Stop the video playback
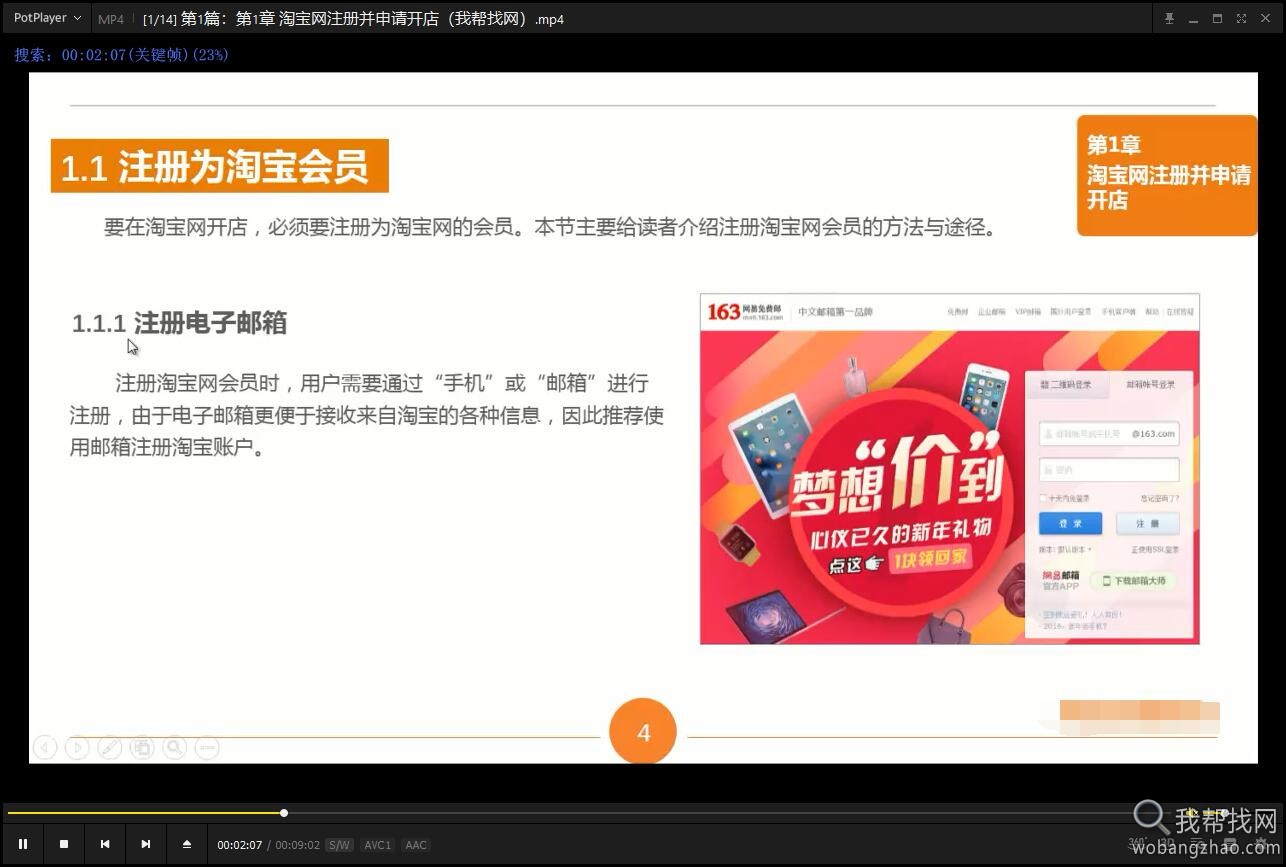The width and height of the screenshot is (1286, 867). [64, 844]
